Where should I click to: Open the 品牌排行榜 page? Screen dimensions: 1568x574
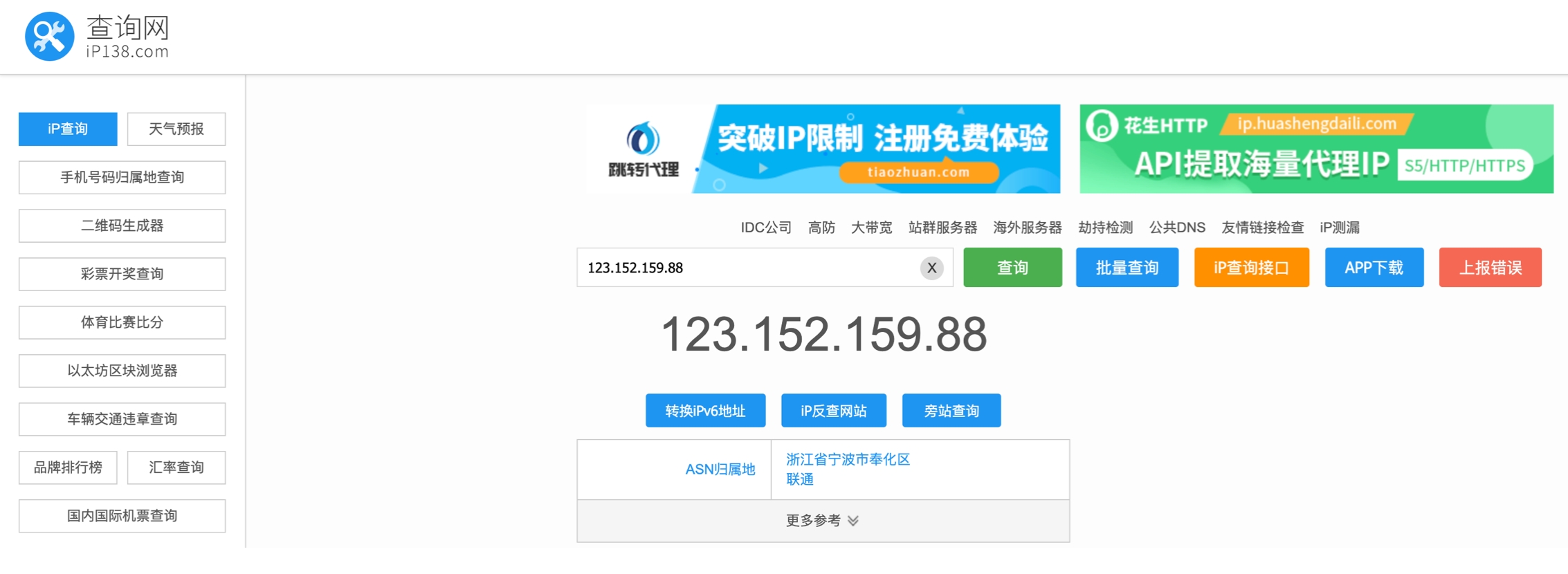tap(68, 467)
